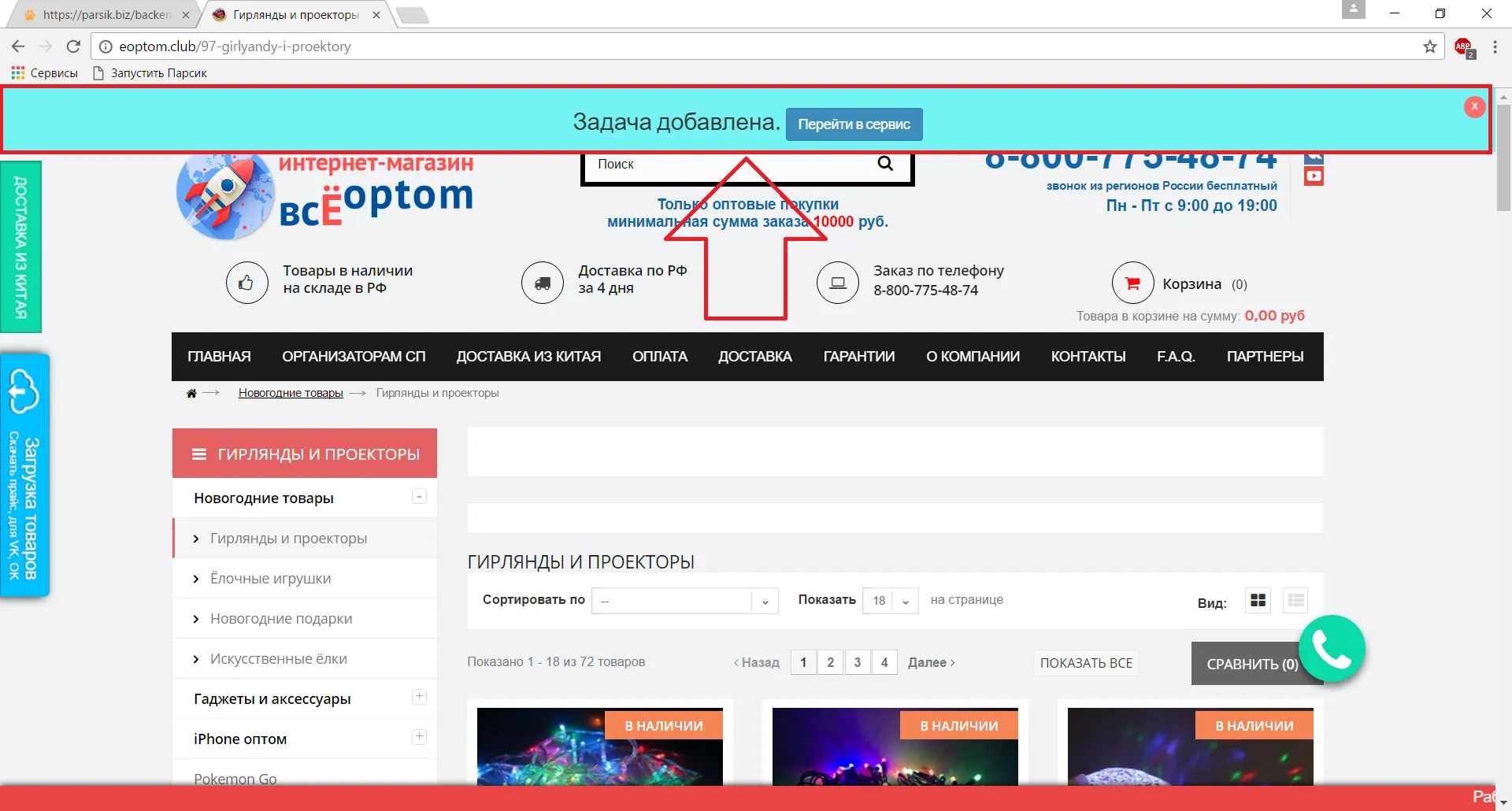
Task: Open 'ДОСТАВКА ИЗ КИТАЯ' menu item
Action: (528, 357)
